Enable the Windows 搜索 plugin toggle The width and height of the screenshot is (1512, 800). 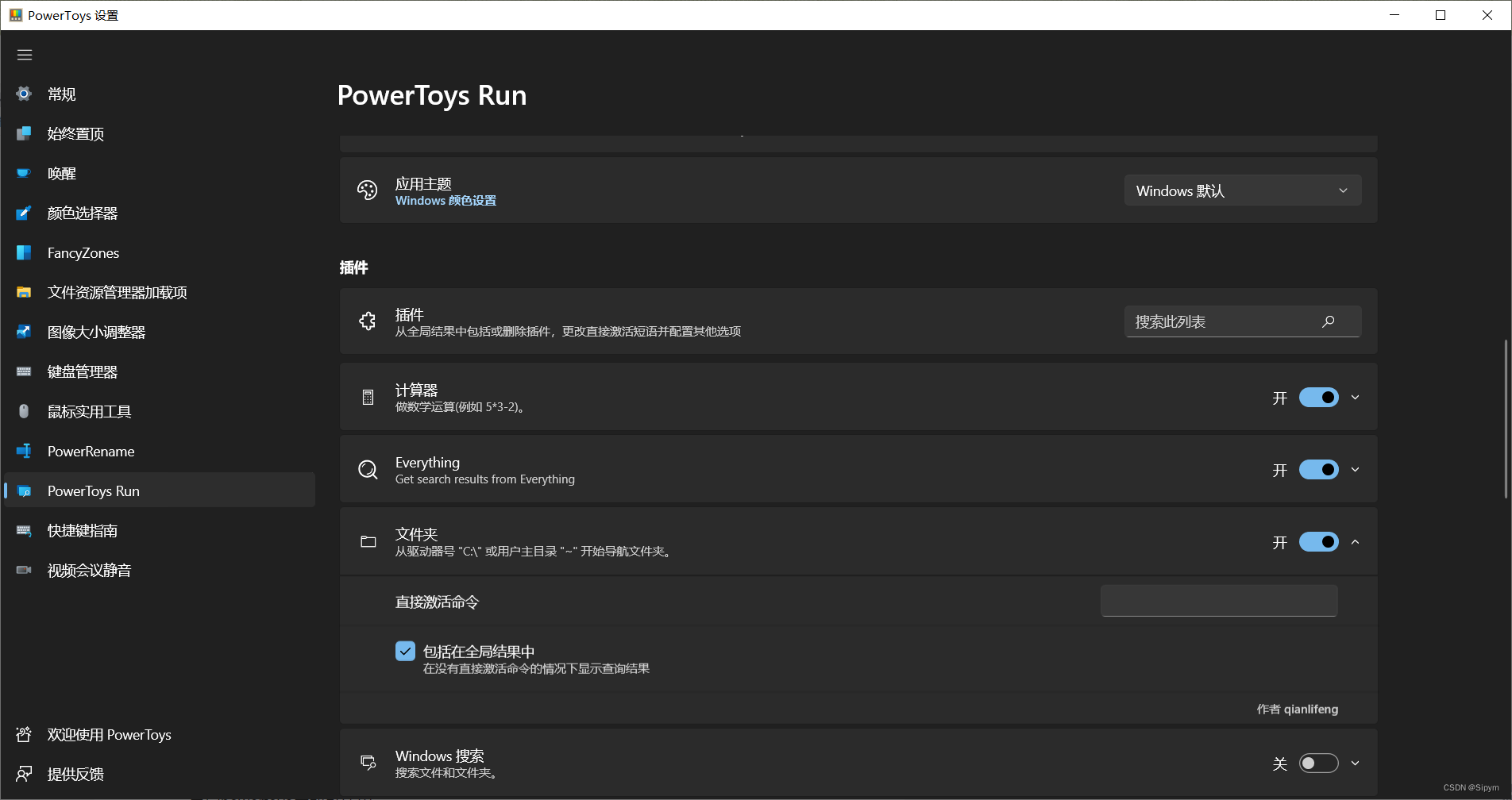(1319, 763)
